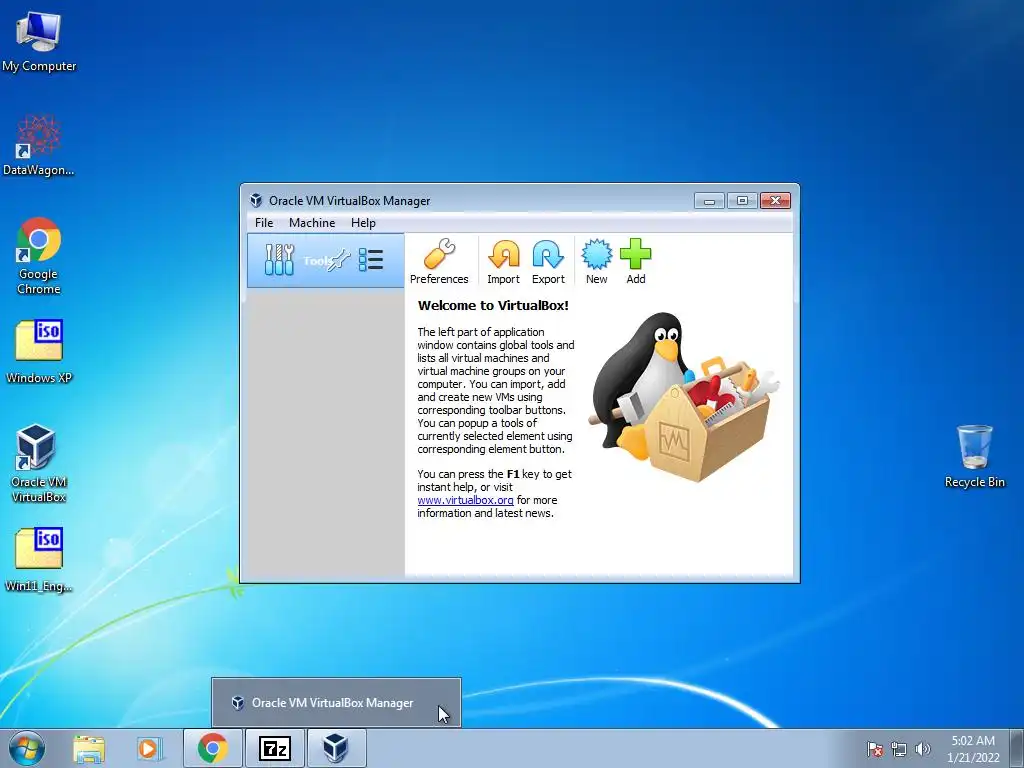Select the My Computer desktop icon

tap(39, 42)
